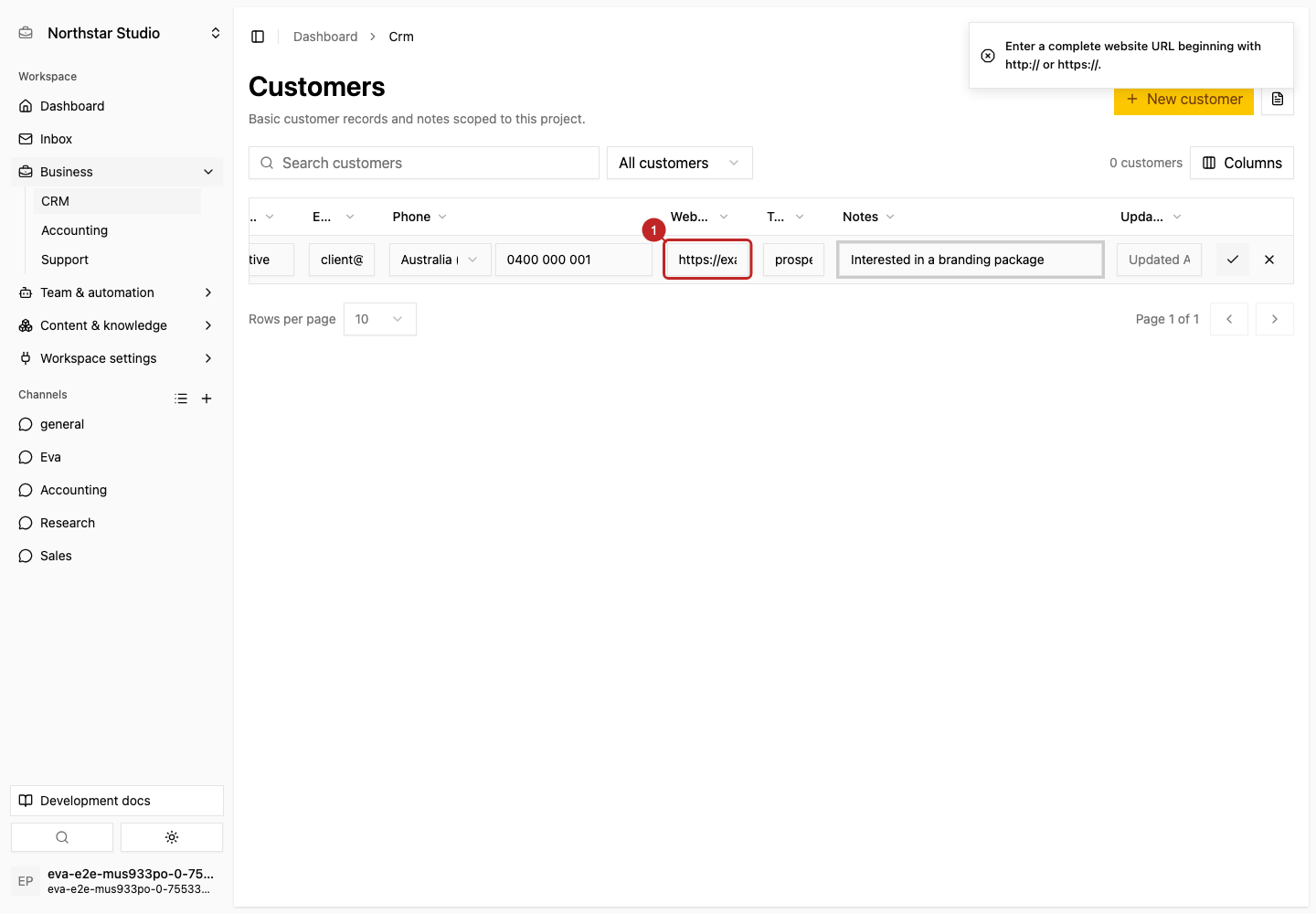Viewport: 1316px width, 914px height.
Task: Click the New customer button
Action: pyautogui.click(x=1183, y=99)
